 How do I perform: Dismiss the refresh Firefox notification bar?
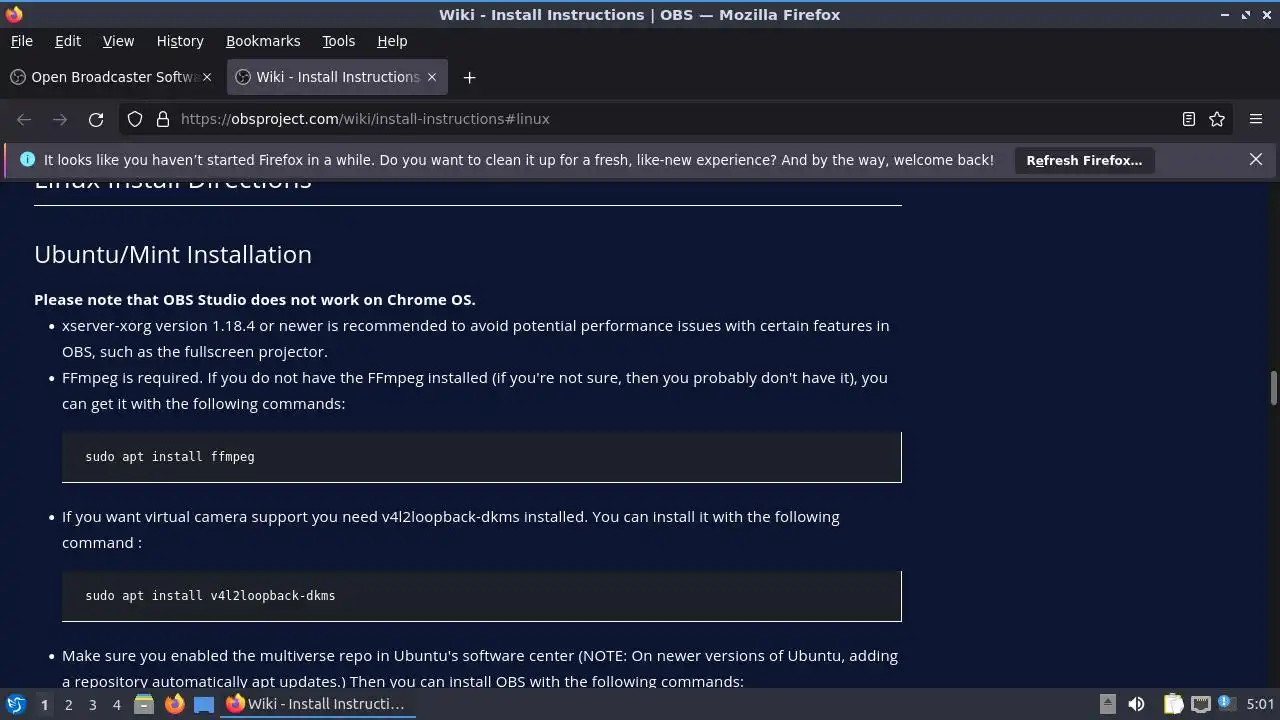(x=1256, y=160)
